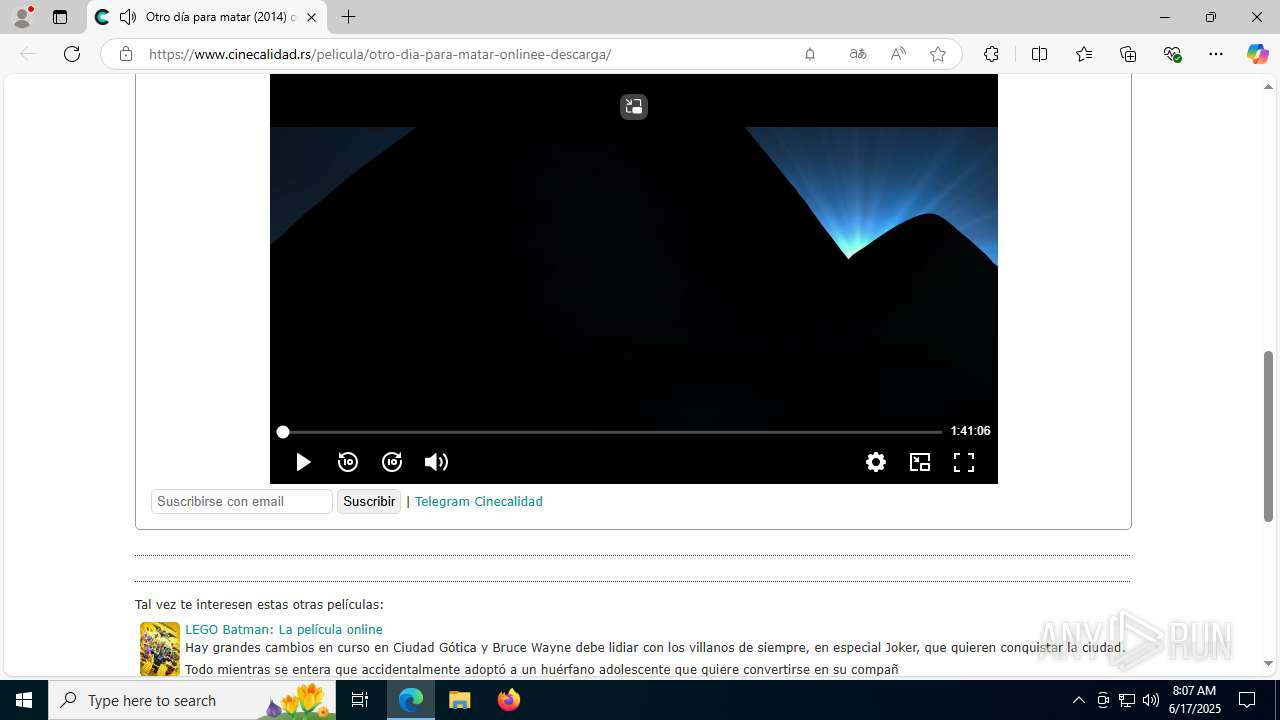Open Settings and more menu

1216,54
